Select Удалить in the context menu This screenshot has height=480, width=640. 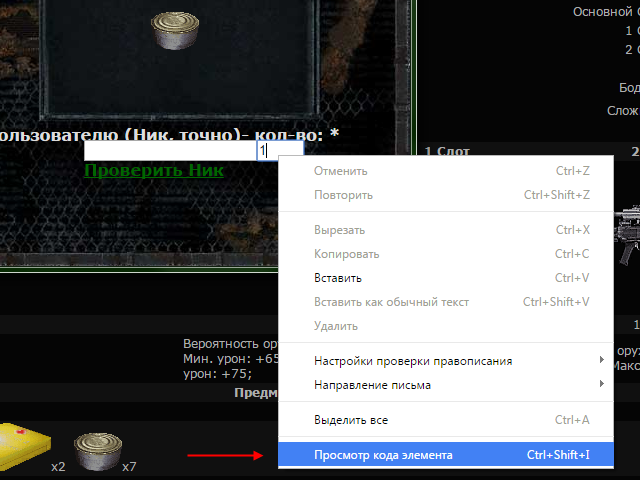(x=446, y=326)
